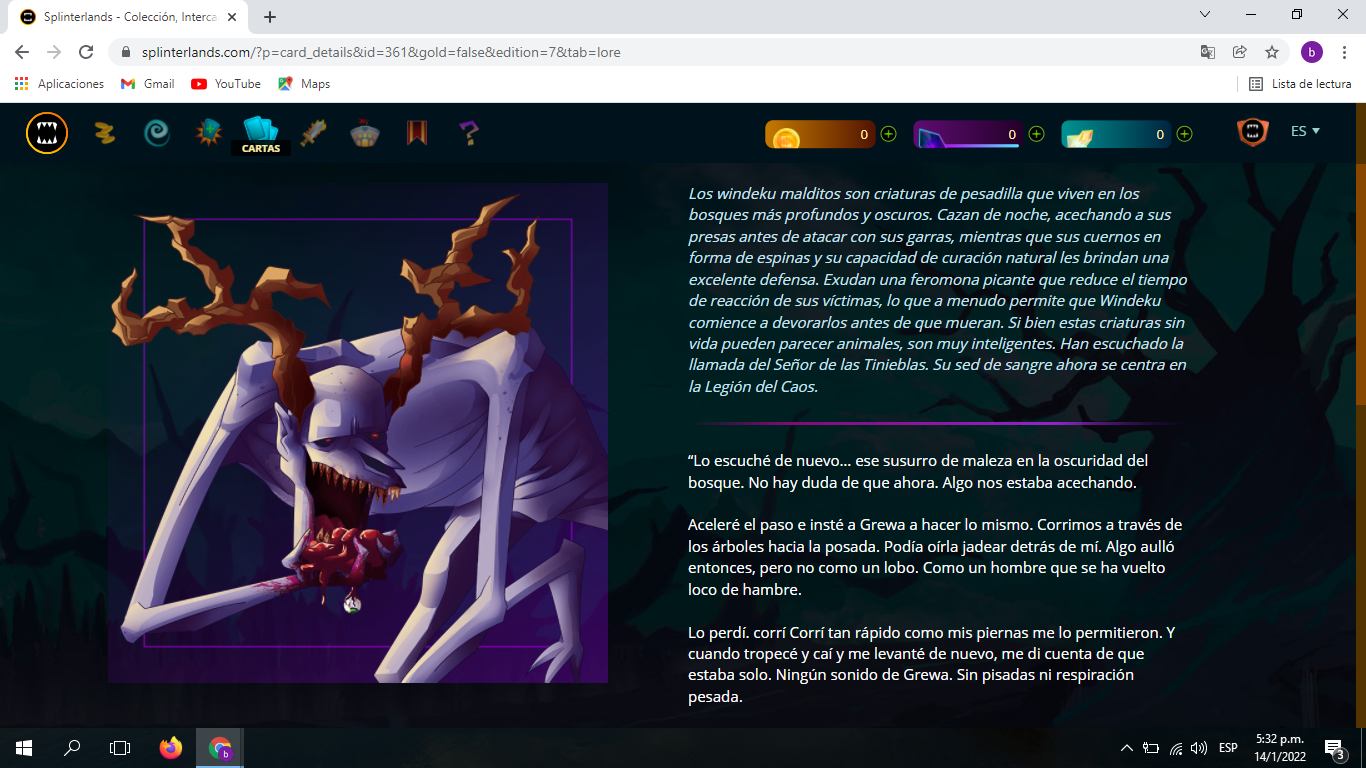Click the cursed Windeku card artwork

[x=358, y=433]
